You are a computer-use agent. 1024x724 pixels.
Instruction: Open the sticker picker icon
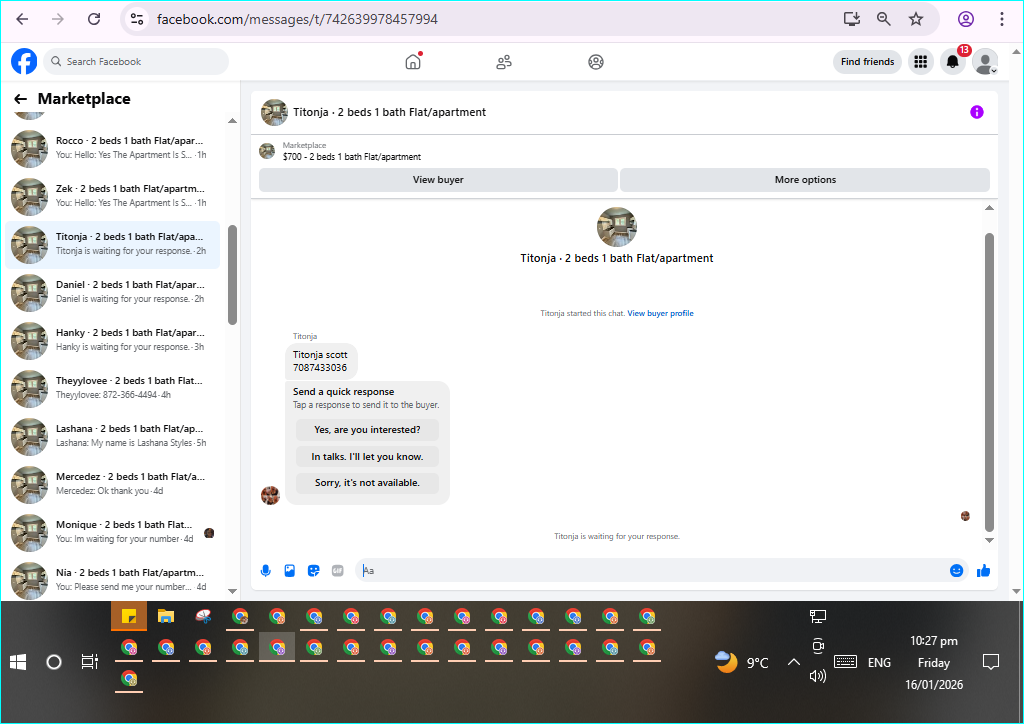(x=313, y=571)
